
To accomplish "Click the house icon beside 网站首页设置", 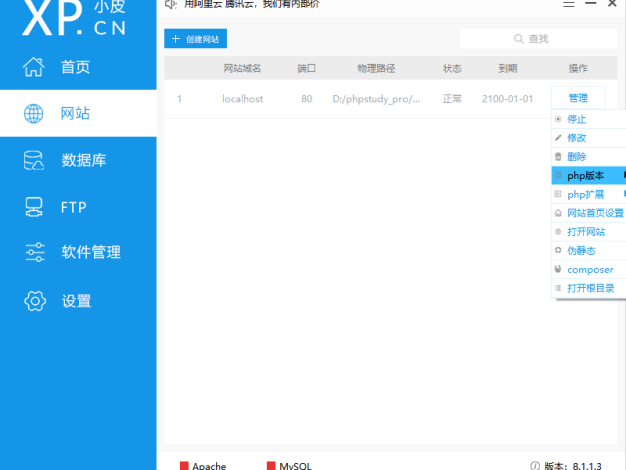I will click(x=558, y=213).
